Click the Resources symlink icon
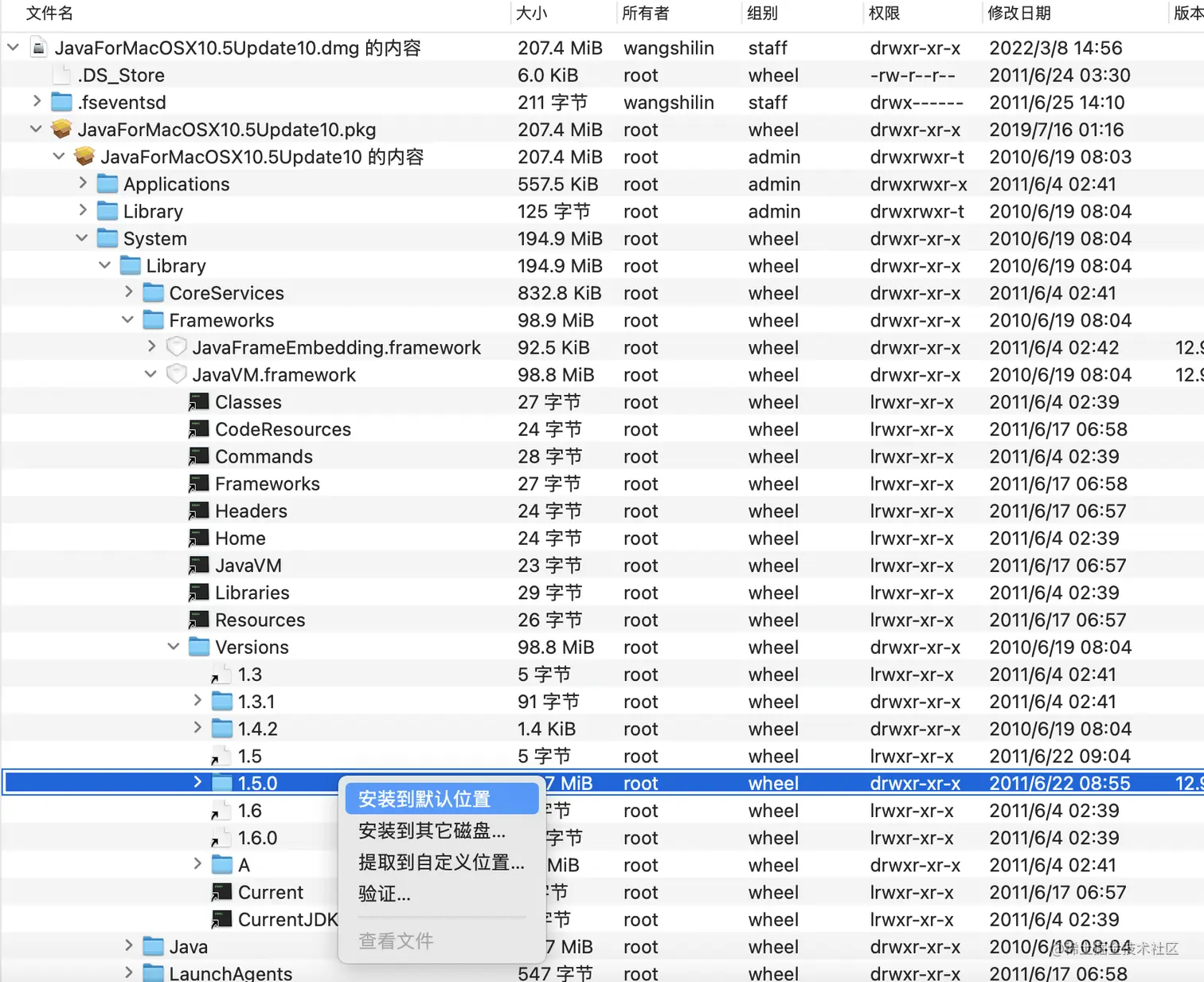Image resolution: width=1204 pixels, height=982 pixels. point(199,620)
